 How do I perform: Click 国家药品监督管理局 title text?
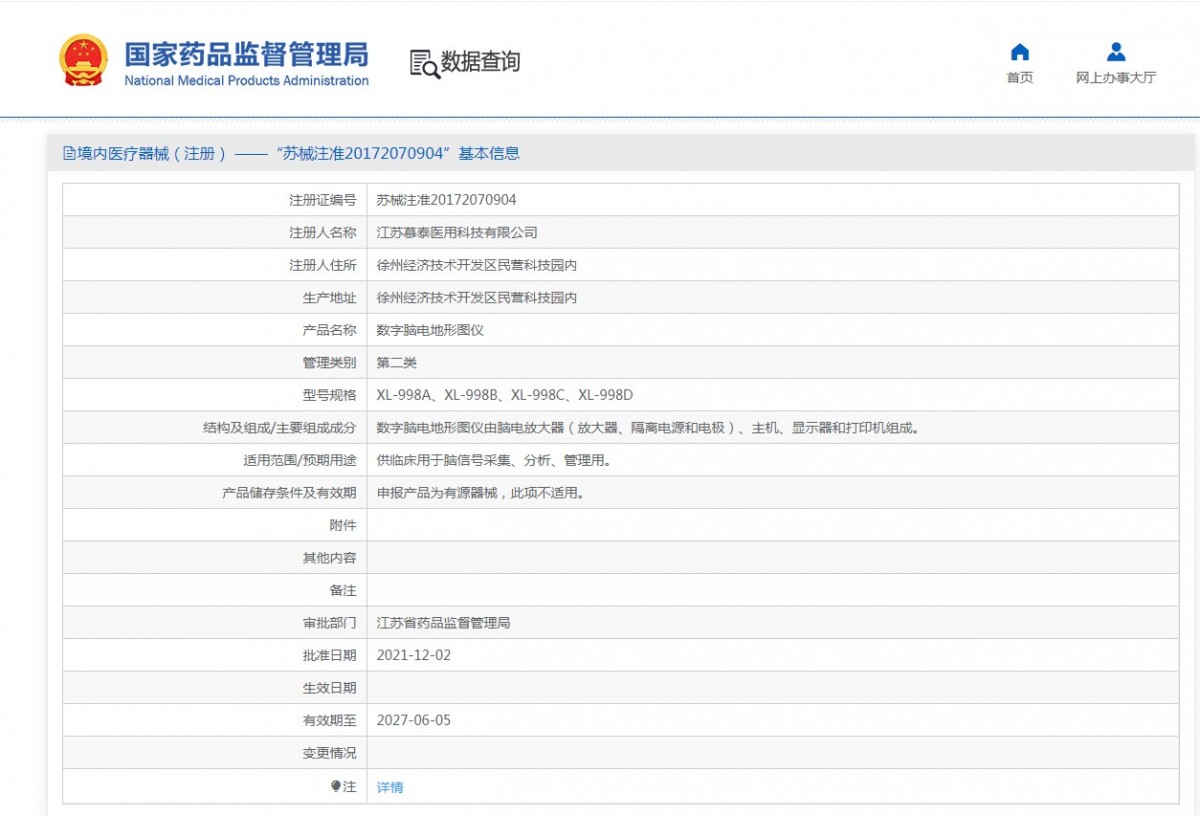(246, 53)
